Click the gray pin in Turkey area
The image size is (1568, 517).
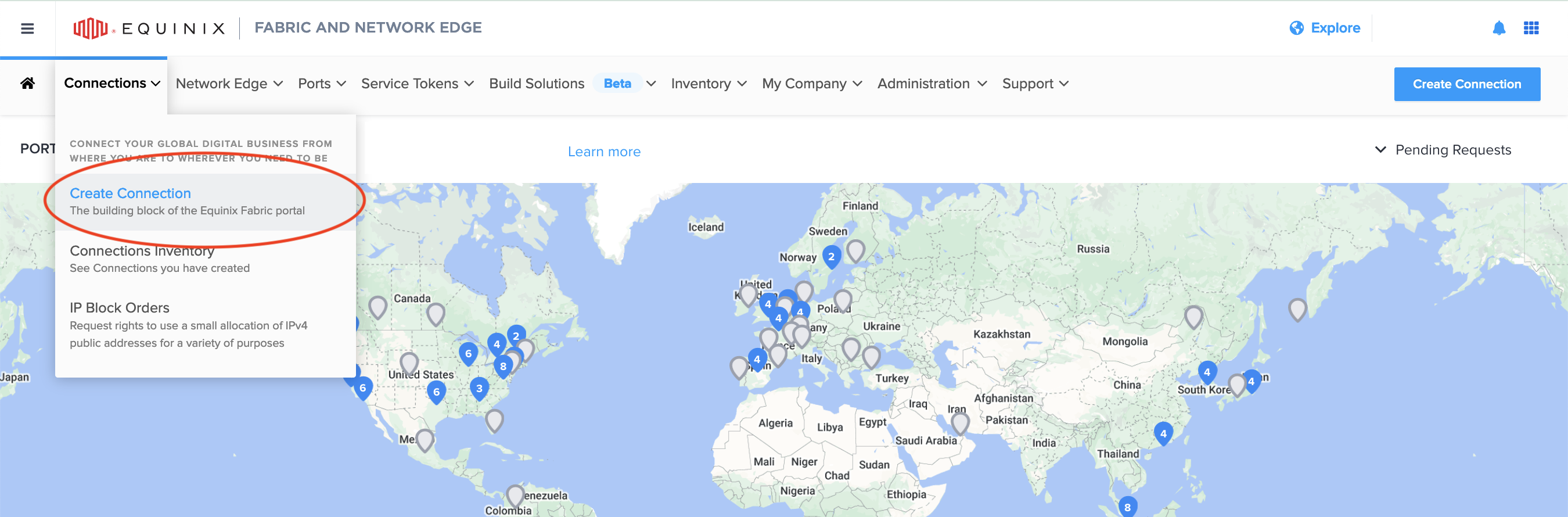[871, 357]
